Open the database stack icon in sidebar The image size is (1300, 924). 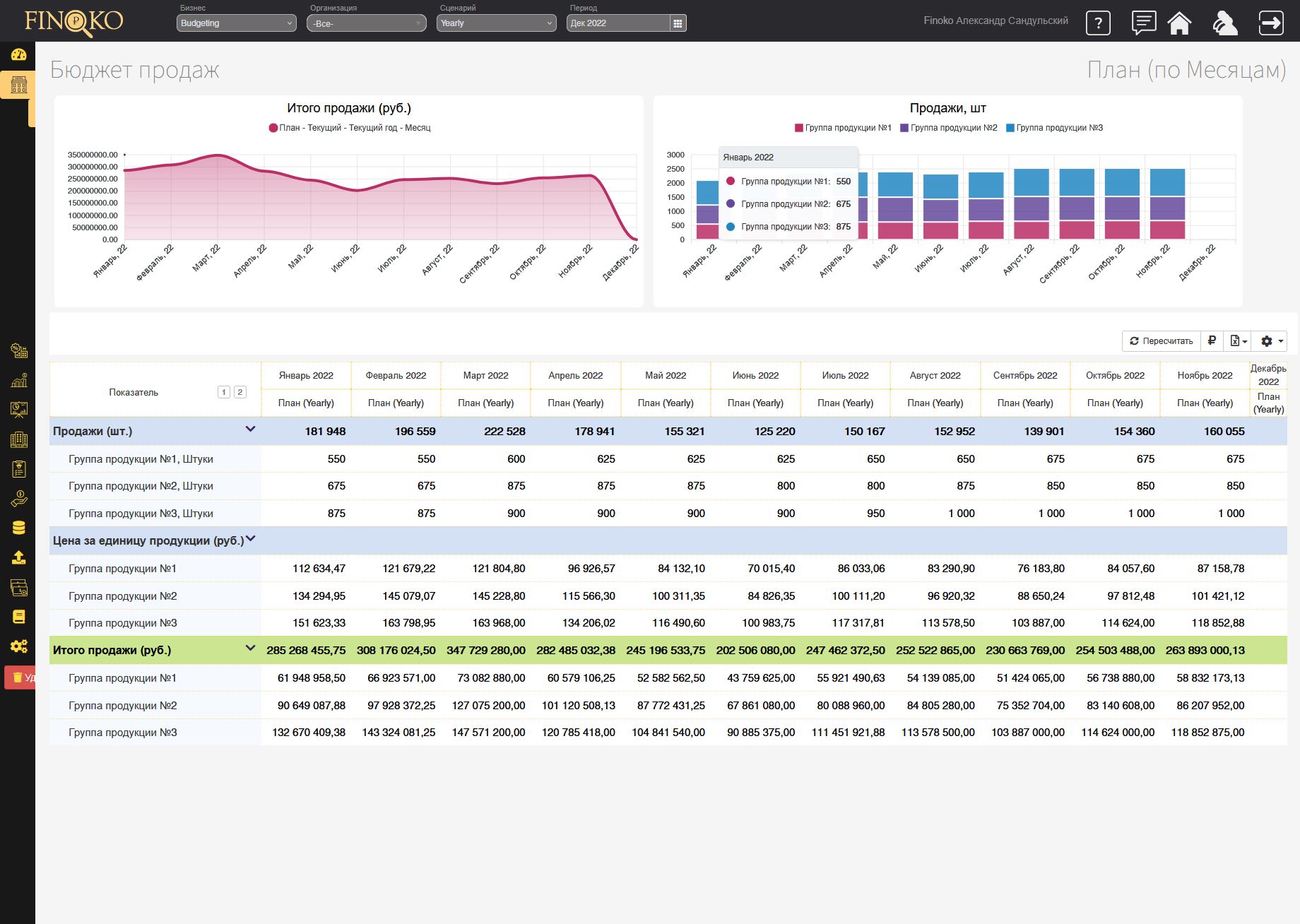[18, 527]
